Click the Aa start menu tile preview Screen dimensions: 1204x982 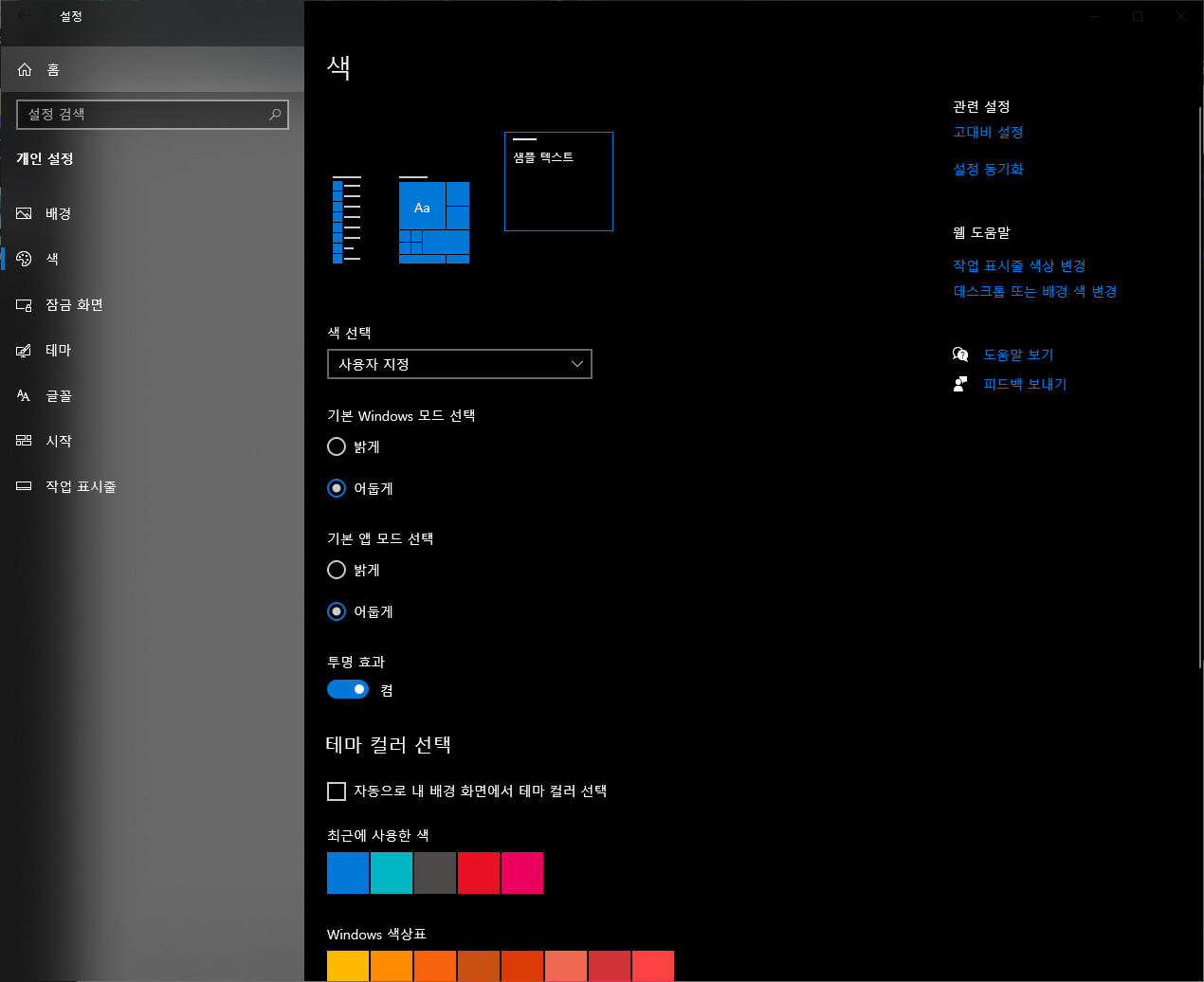tap(422, 208)
